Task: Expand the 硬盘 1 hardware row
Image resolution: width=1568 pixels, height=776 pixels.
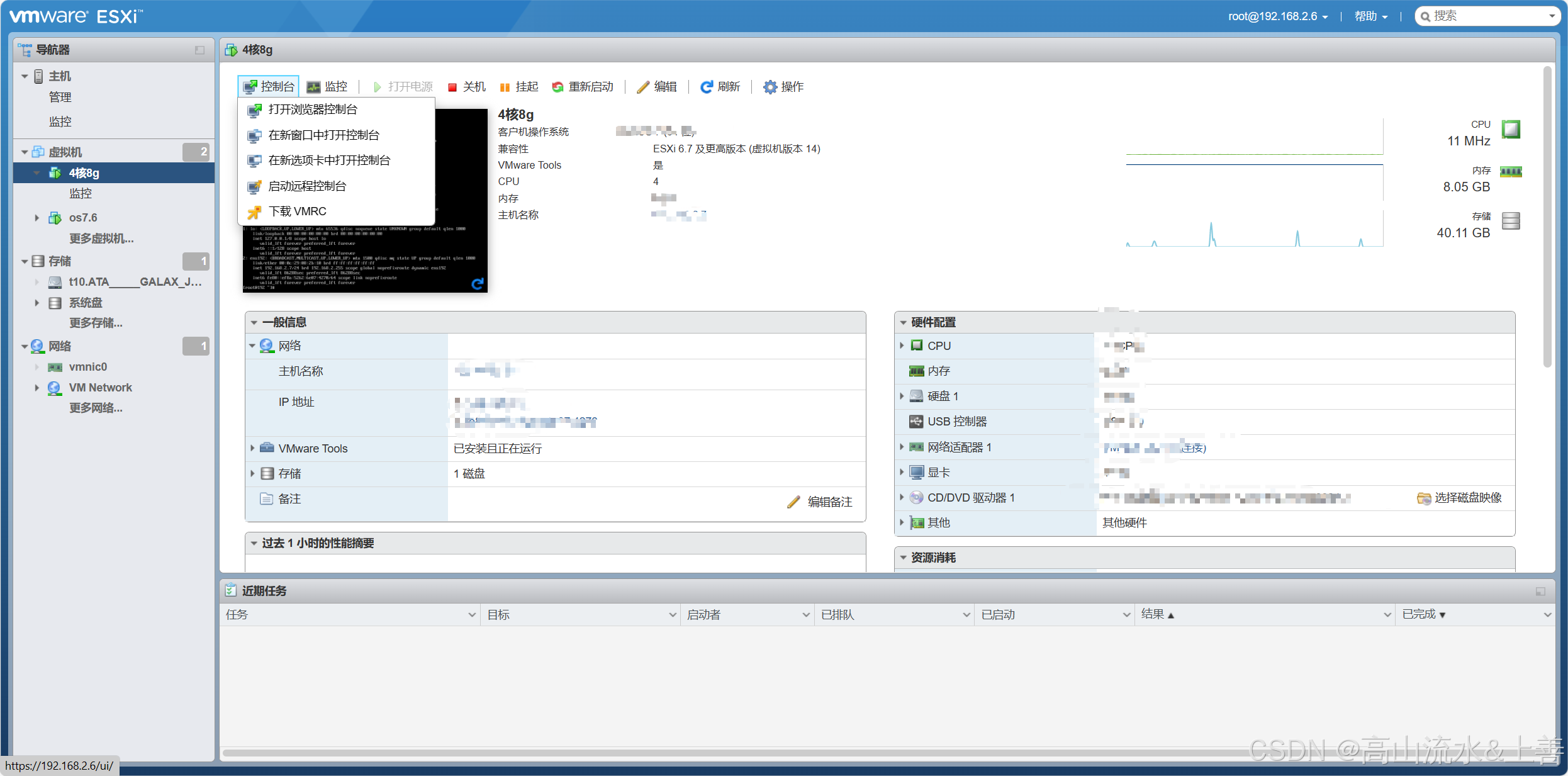Action: click(902, 396)
